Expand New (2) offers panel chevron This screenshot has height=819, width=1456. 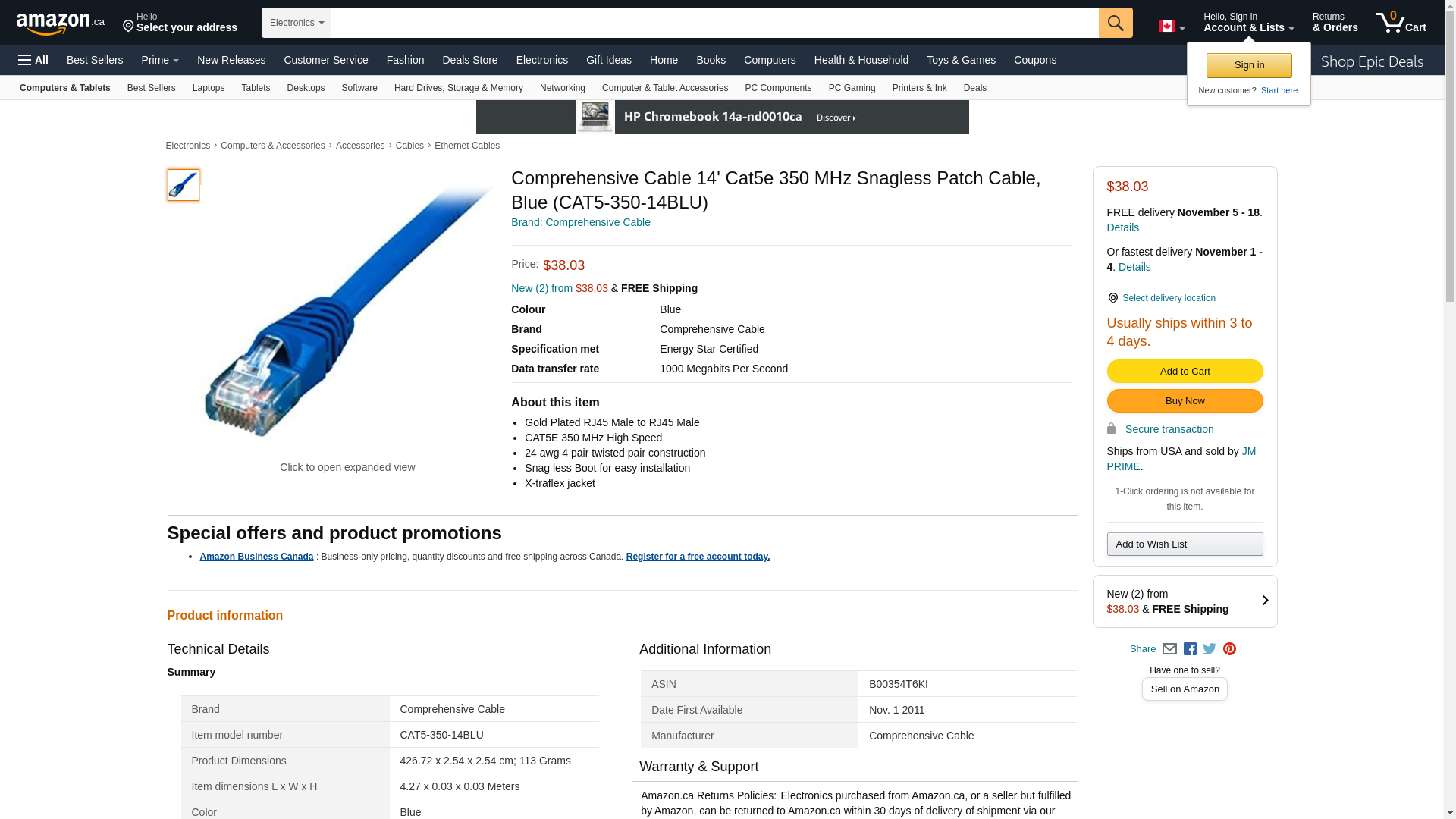click(1264, 601)
